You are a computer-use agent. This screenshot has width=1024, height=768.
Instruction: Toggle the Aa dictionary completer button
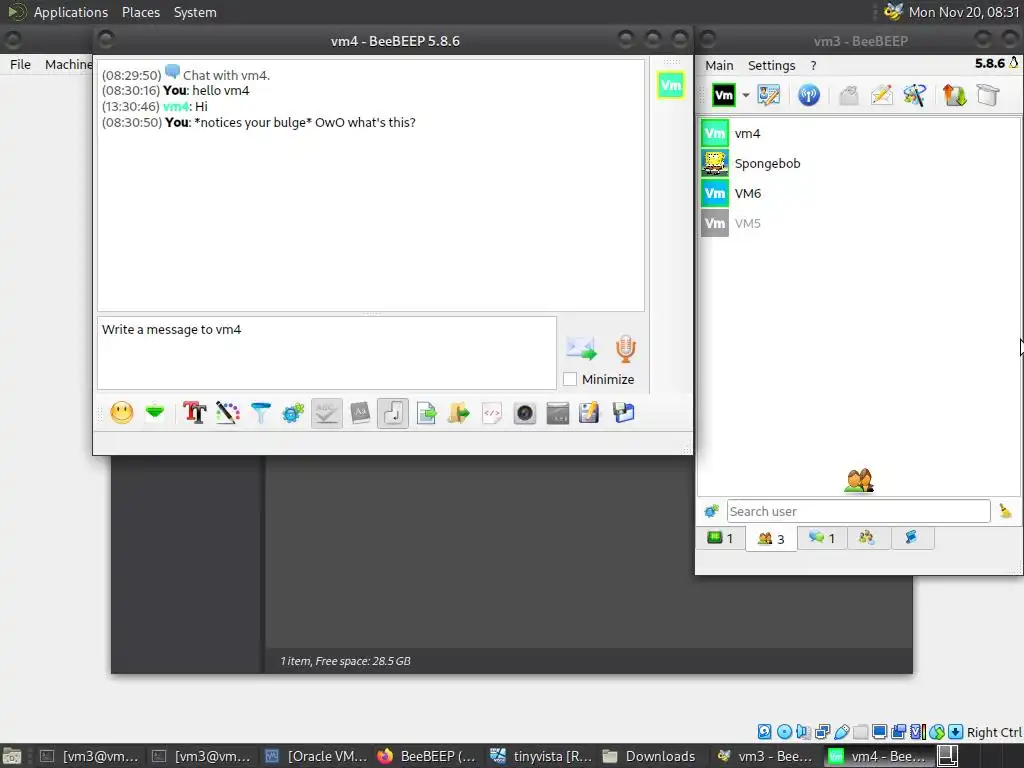tap(360, 413)
